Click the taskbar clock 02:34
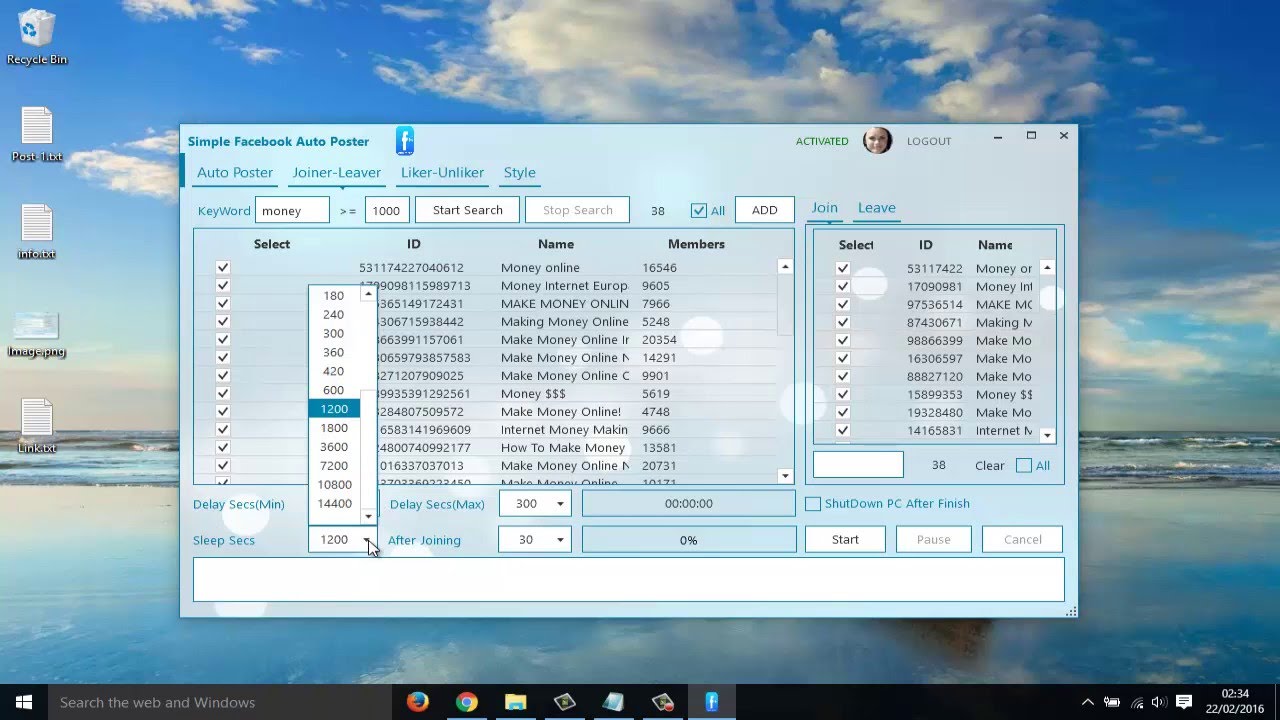 click(1235, 694)
